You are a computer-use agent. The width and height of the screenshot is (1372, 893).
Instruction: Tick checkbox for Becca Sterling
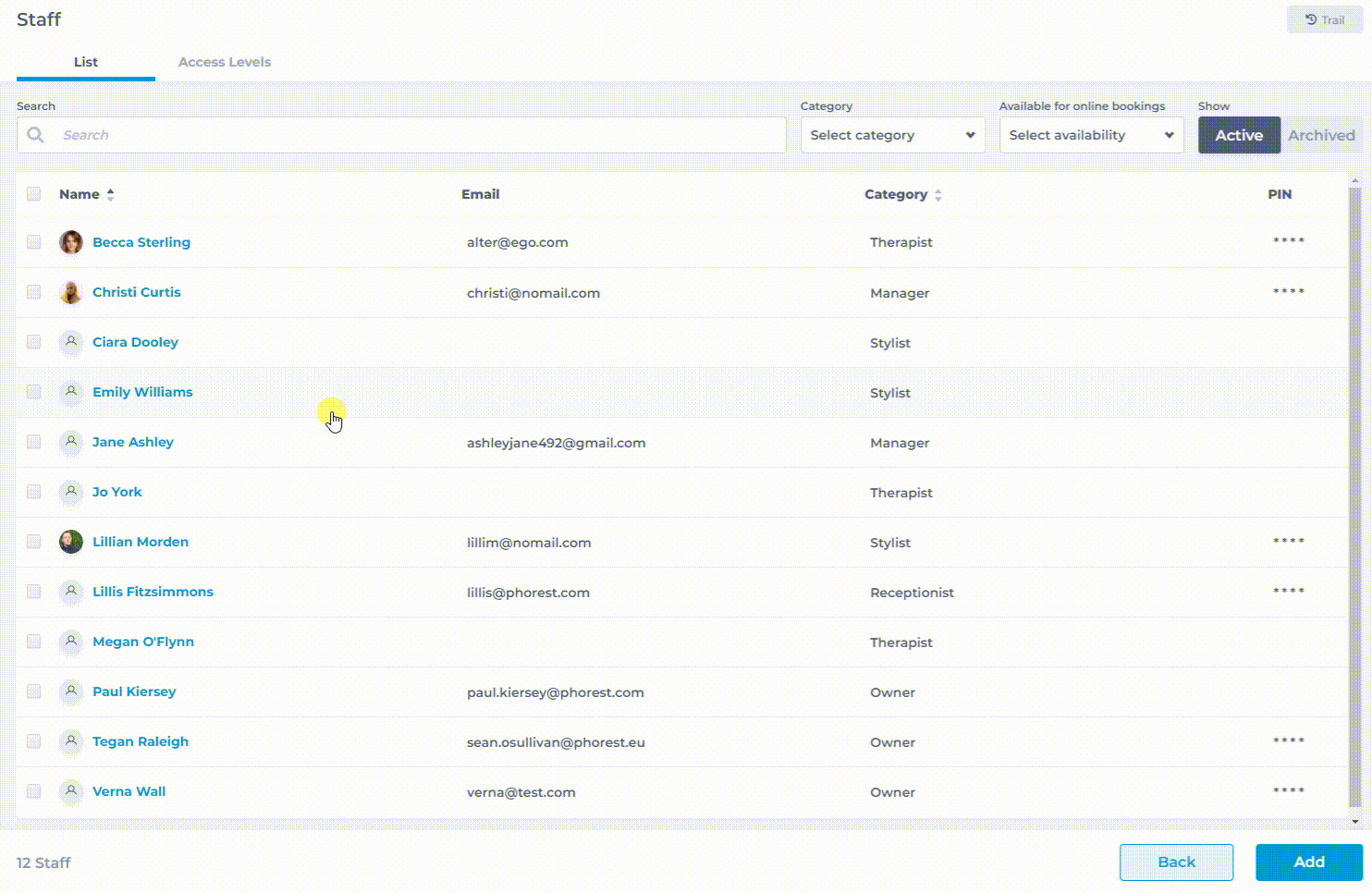(34, 242)
